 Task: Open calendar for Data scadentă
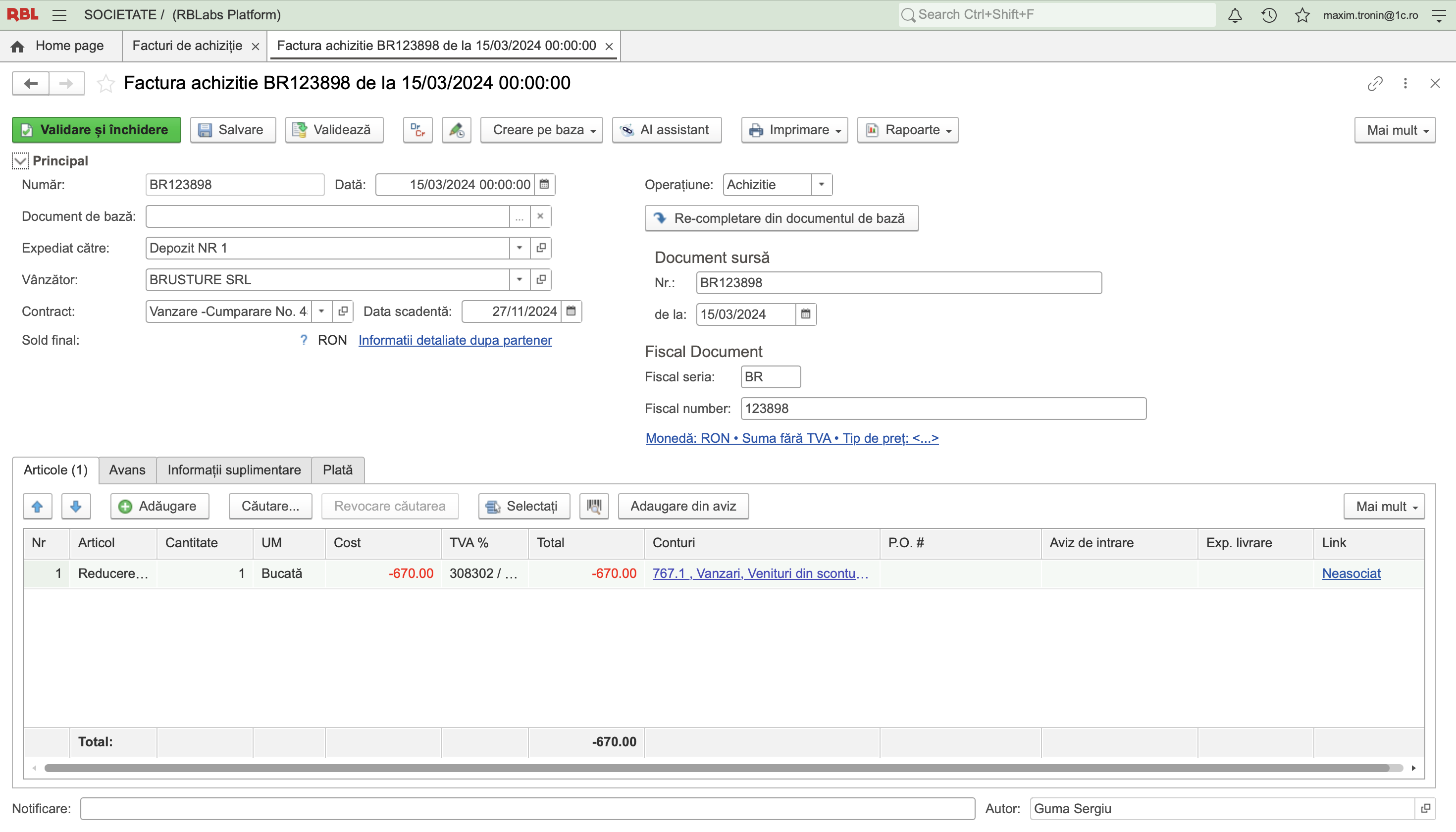point(572,312)
